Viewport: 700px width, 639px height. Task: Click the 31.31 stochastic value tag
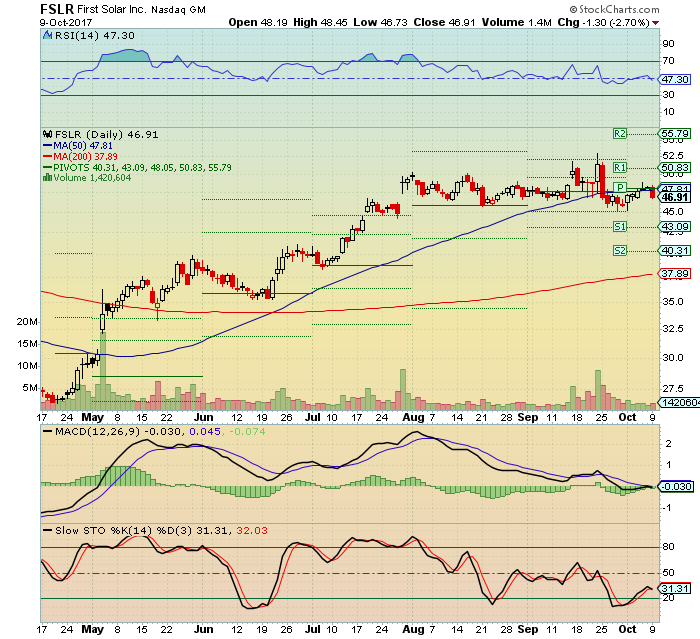(x=675, y=589)
